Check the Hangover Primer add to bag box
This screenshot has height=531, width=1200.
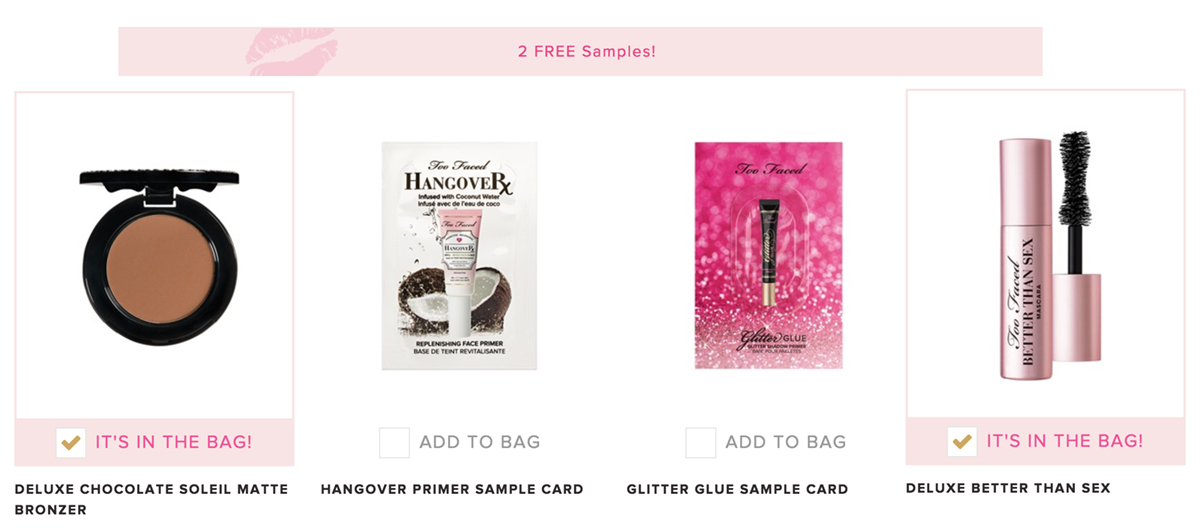394,442
